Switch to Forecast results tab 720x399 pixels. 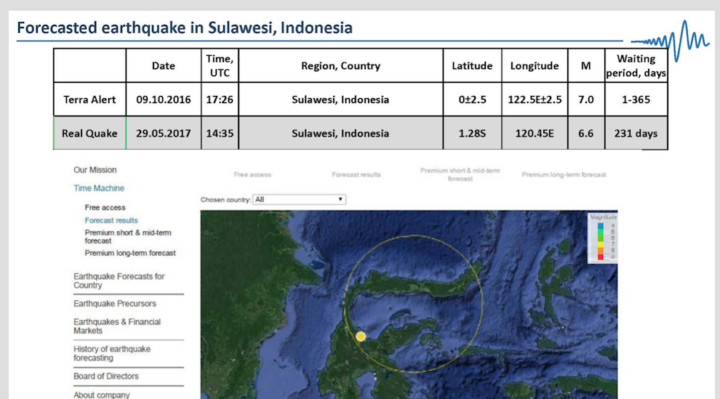[x=356, y=174]
